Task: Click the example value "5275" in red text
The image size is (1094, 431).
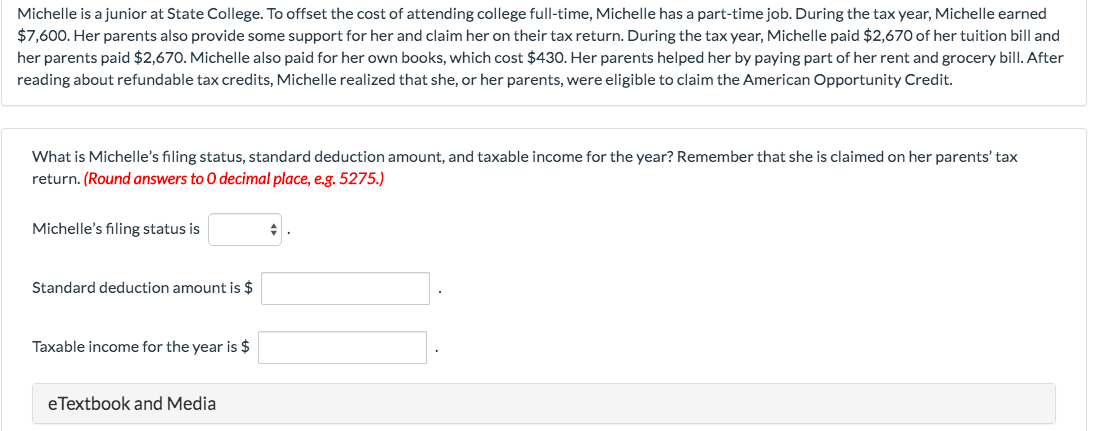Action: tap(362, 179)
